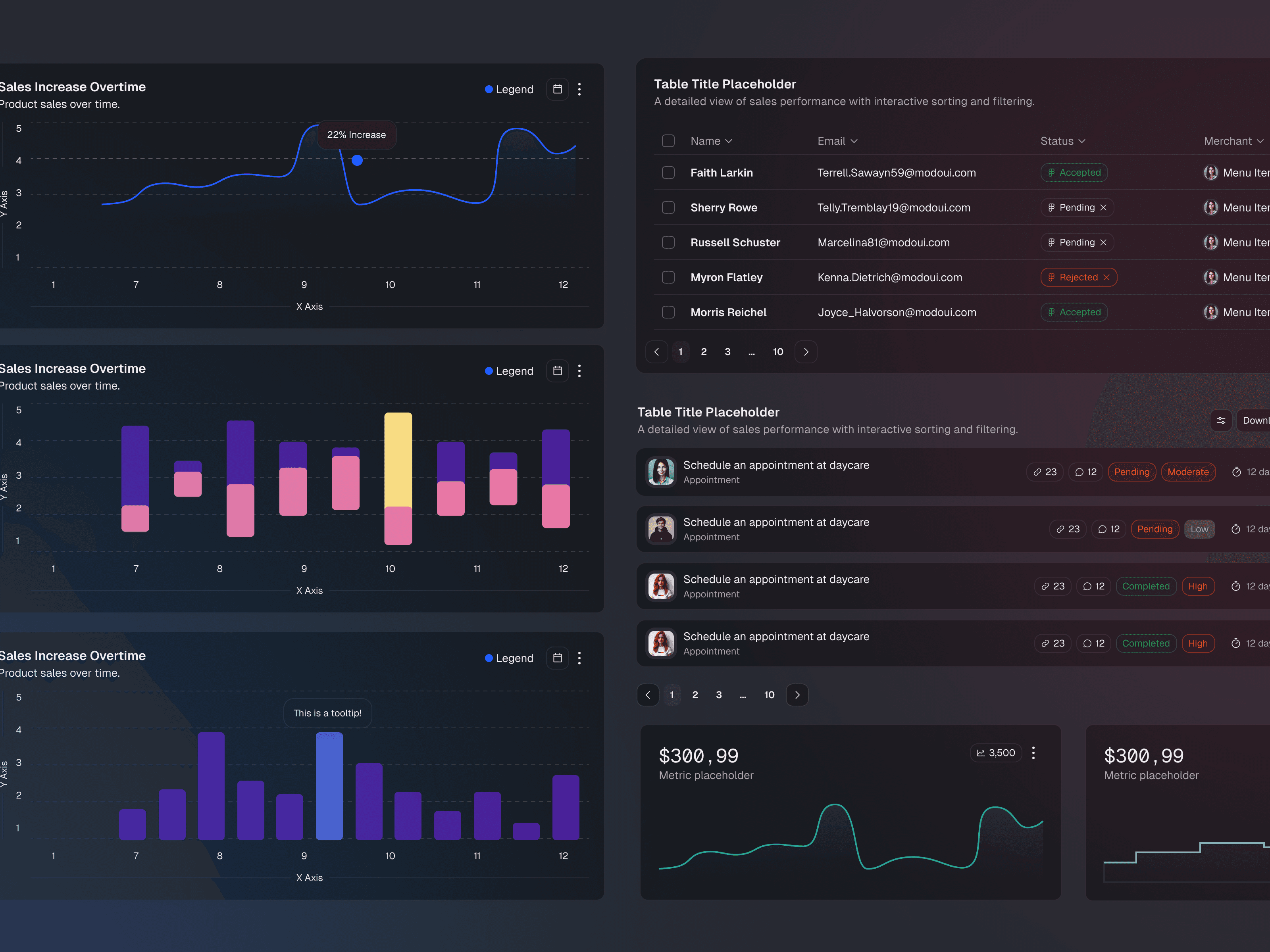This screenshot has width=1270, height=952.
Task: Click email Terrell.Sawayn59@modoui.com
Action: (x=896, y=173)
